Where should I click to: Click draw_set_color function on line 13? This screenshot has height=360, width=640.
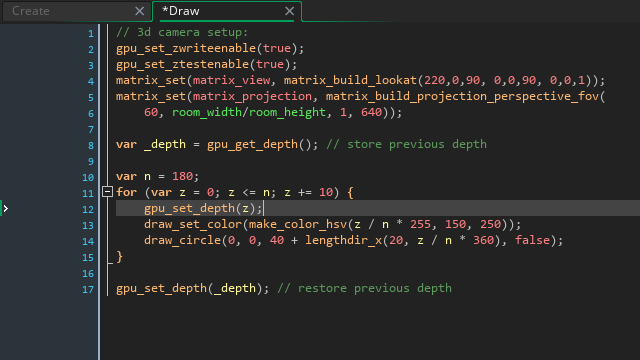(193, 224)
